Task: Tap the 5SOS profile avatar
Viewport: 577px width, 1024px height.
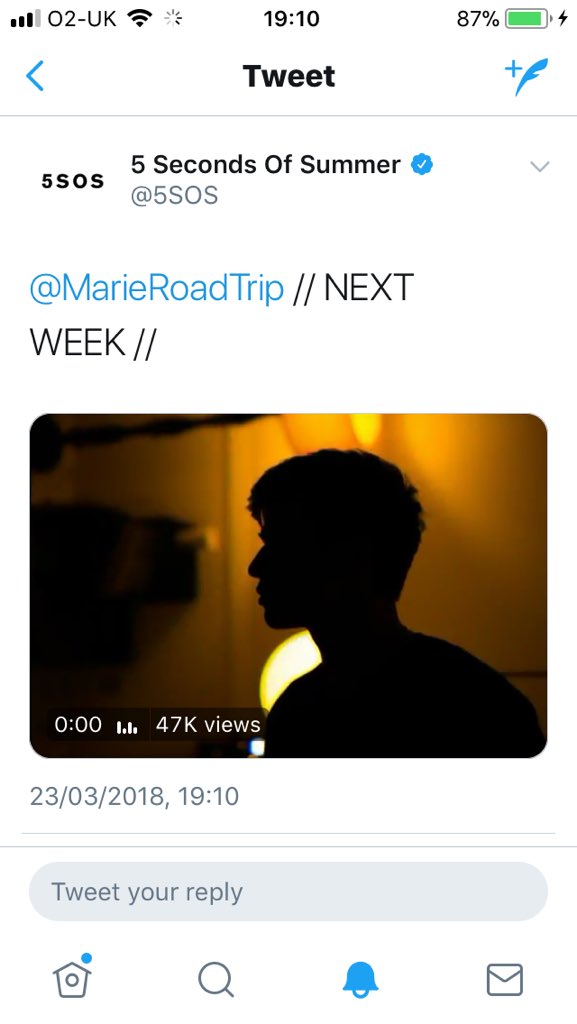Action: pyautogui.click(x=72, y=181)
